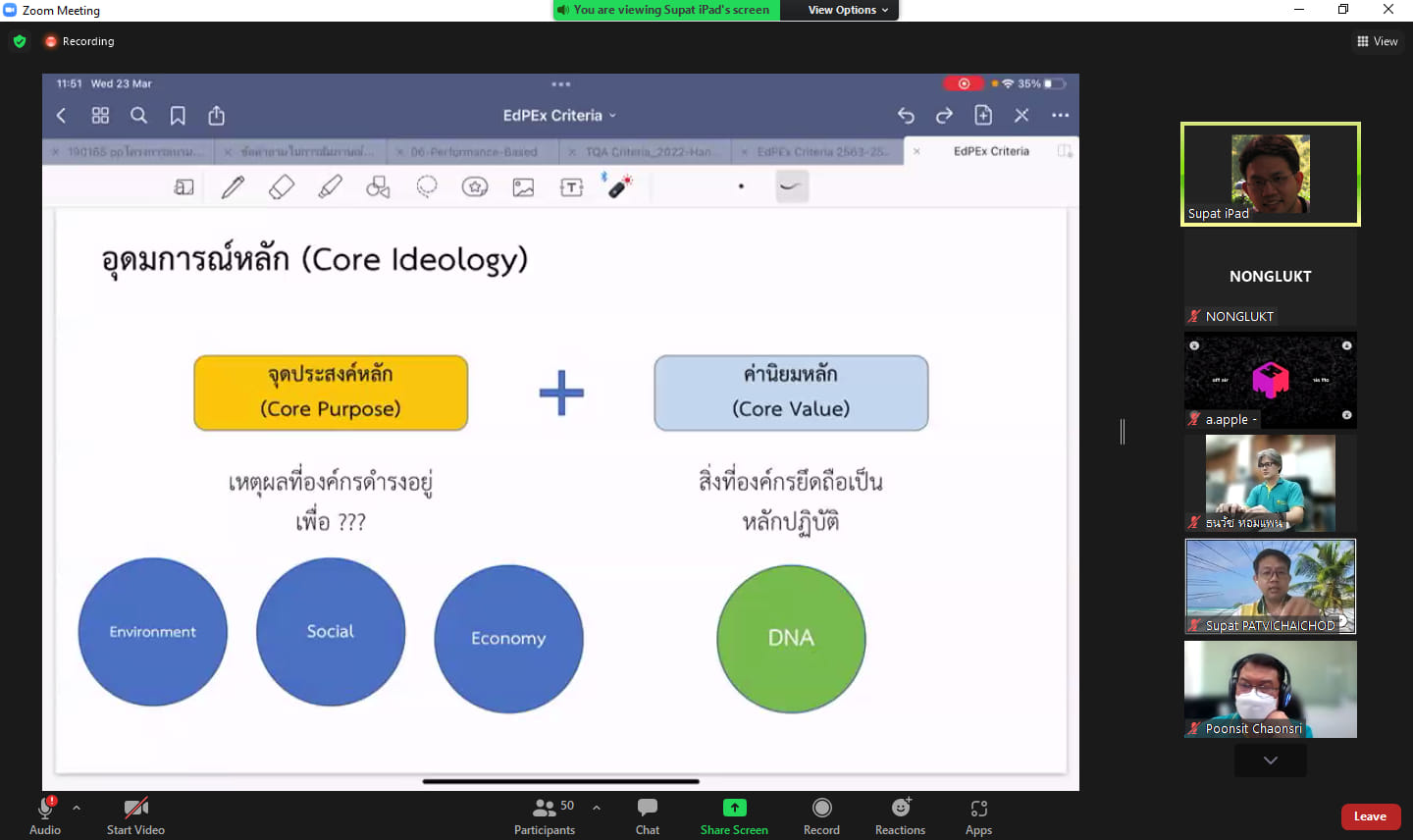Select the Image insert tool

click(x=524, y=186)
